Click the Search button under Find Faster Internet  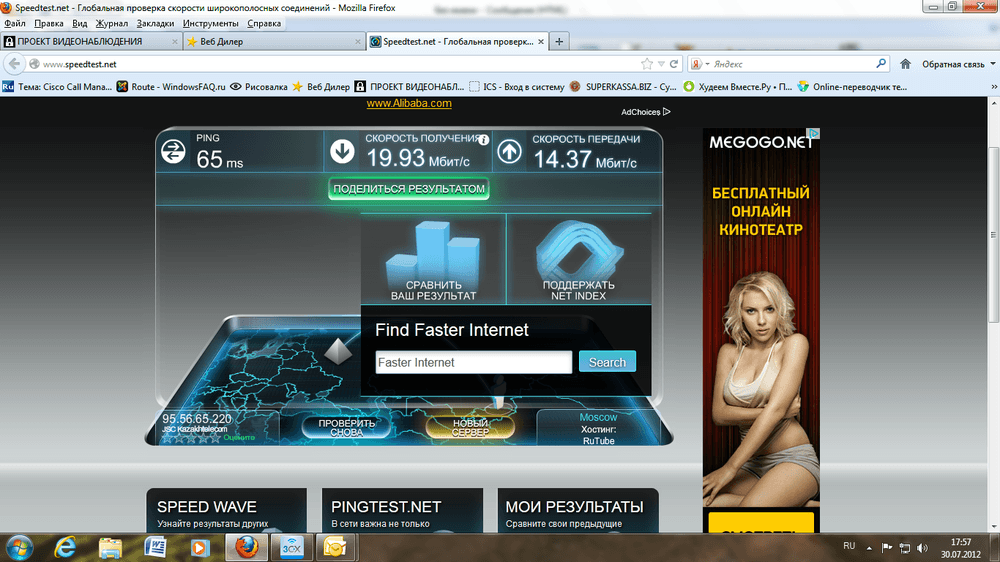(x=607, y=362)
